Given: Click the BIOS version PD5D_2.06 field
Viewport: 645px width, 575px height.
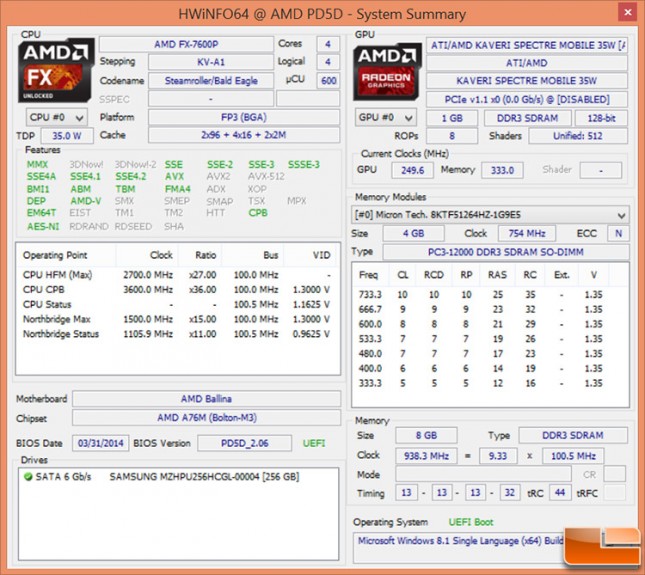Looking at the screenshot, I should pos(245,443).
